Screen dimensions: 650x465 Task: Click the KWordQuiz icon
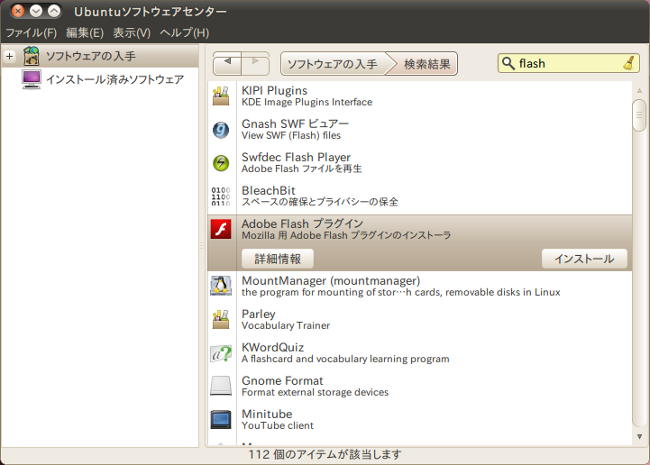(x=221, y=352)
